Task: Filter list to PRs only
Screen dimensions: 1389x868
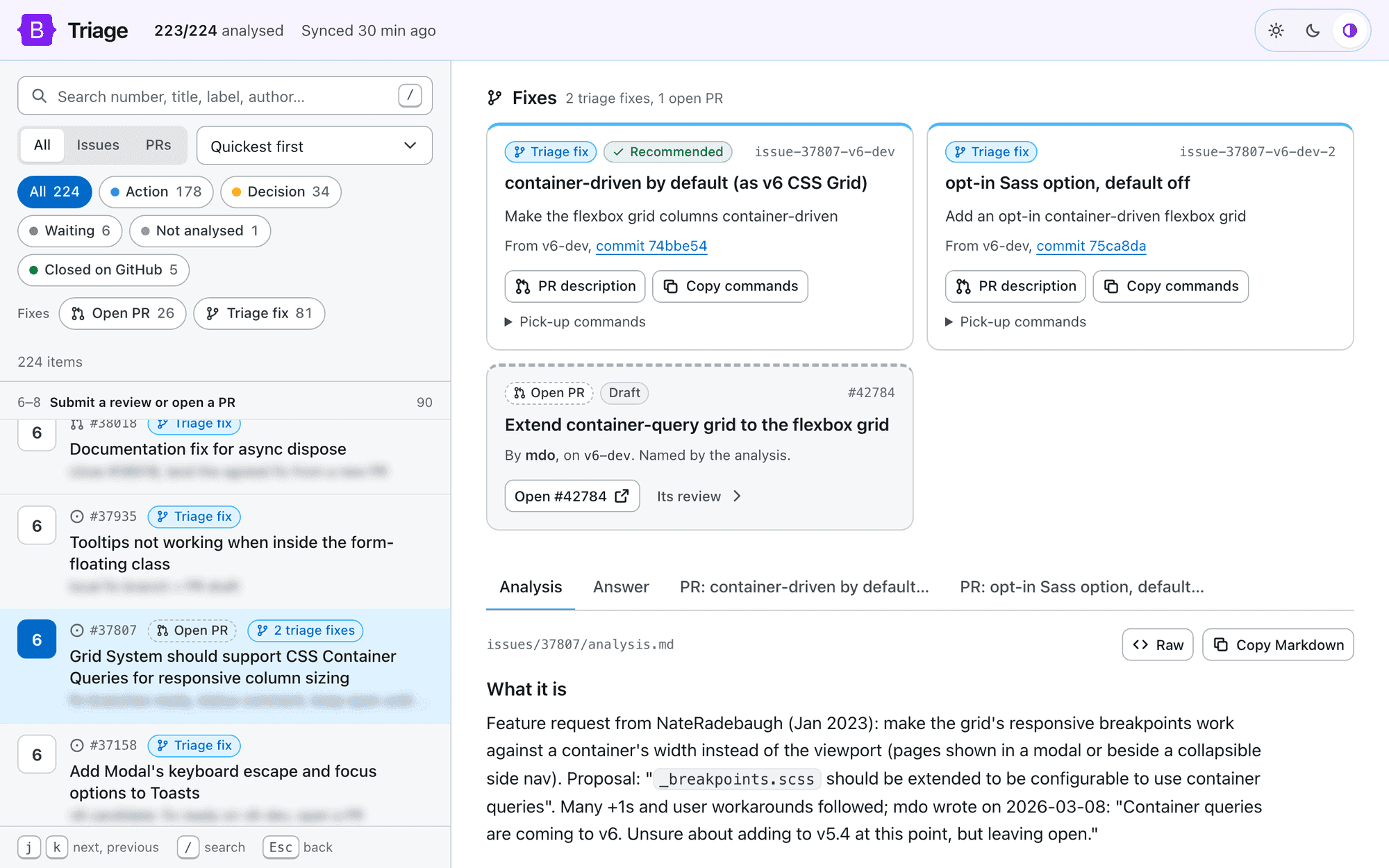Action: pos(158,145)
